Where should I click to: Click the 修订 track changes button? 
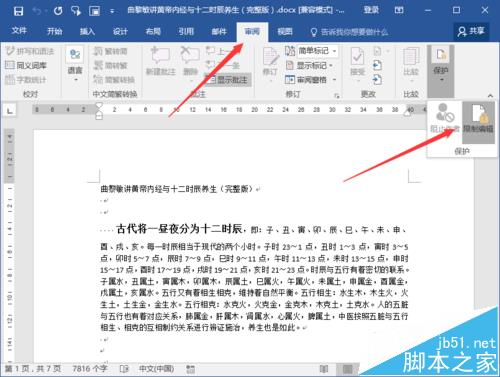tap(270, 63)
